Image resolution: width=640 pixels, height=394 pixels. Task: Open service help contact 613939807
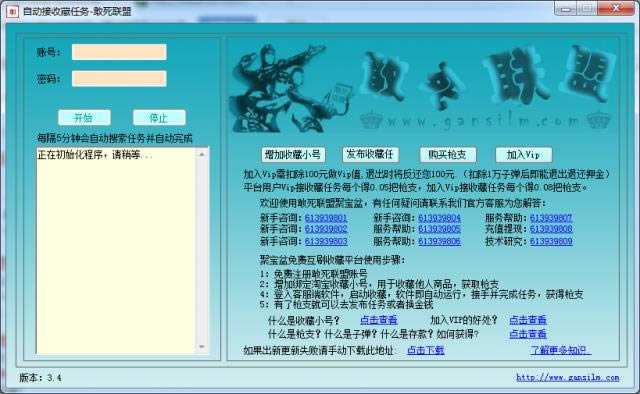tap(551, 218)
